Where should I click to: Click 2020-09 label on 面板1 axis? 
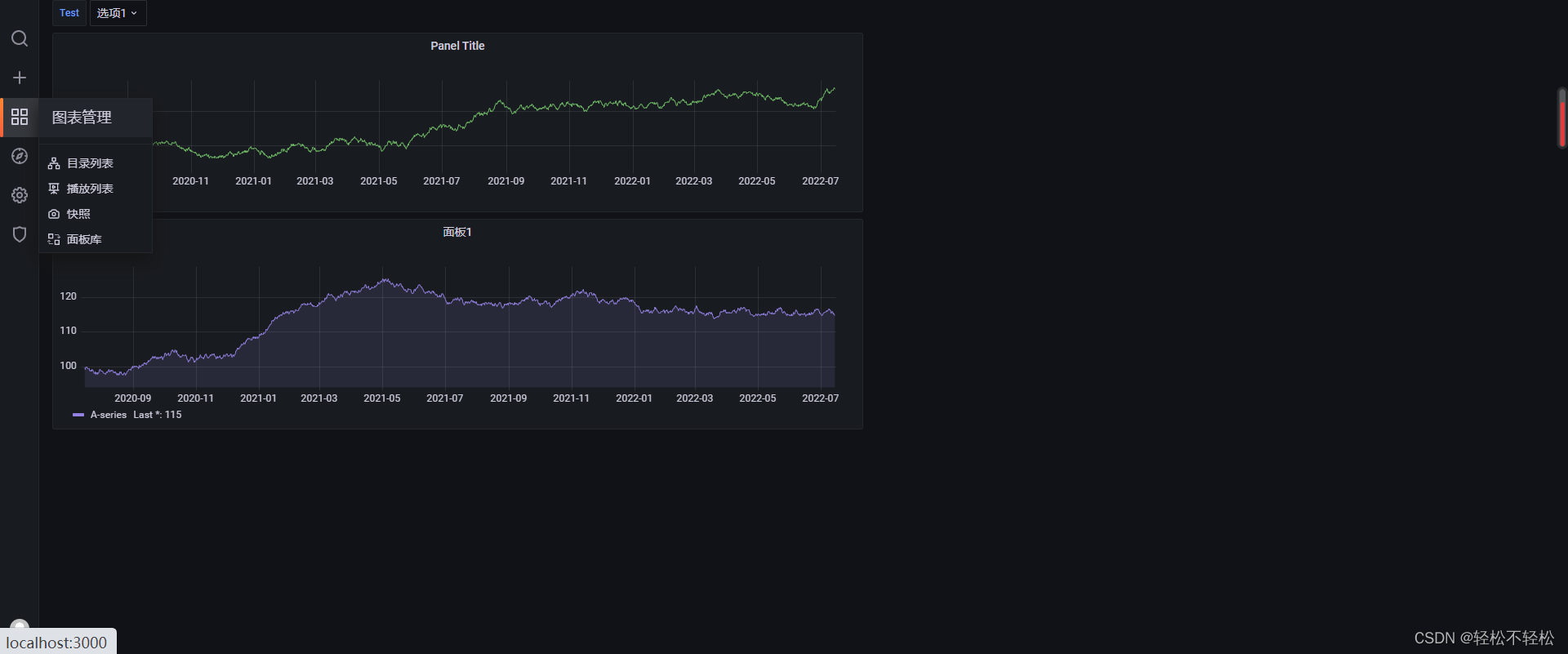132,398
